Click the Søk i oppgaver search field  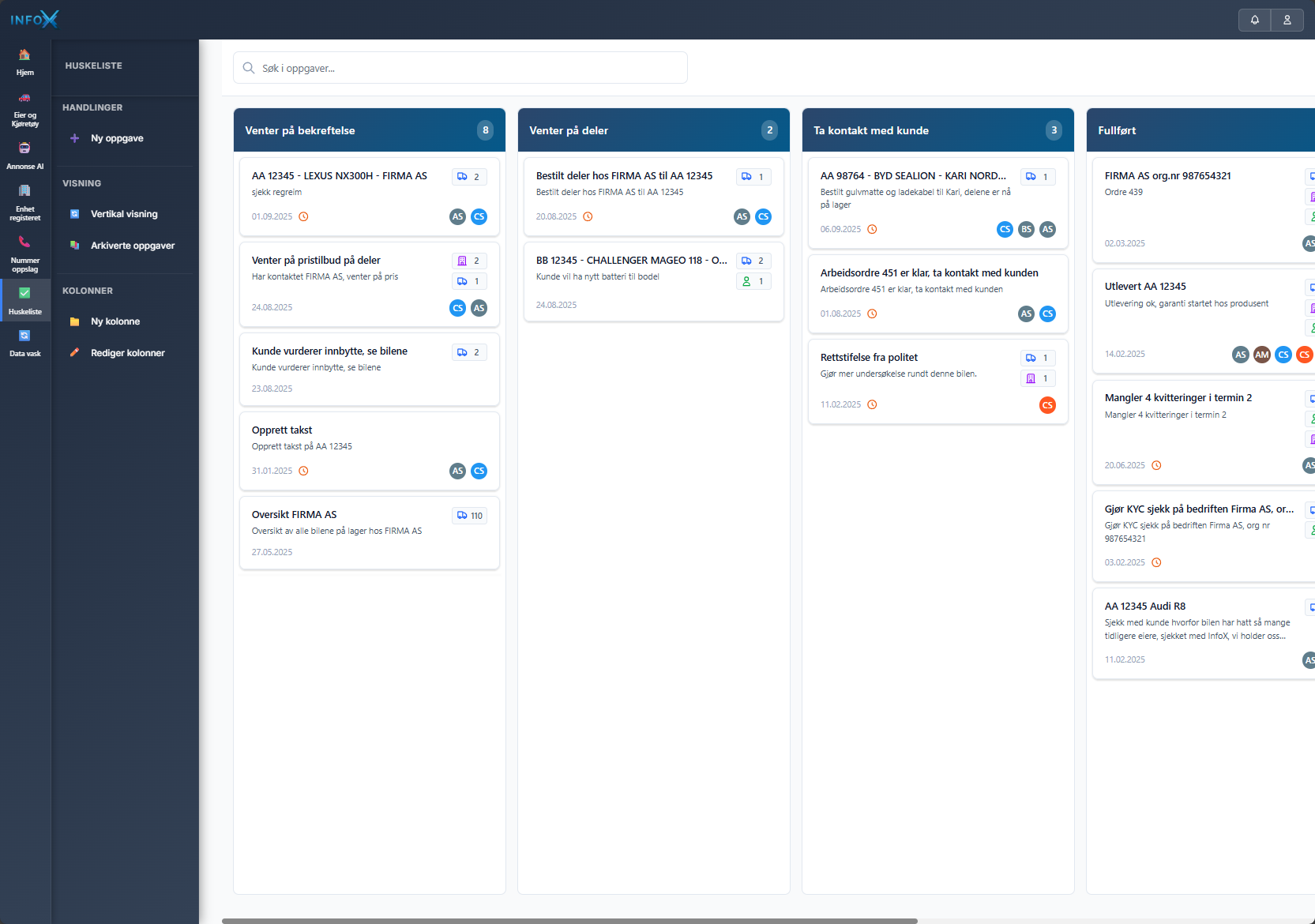click(x=460, y=68)
